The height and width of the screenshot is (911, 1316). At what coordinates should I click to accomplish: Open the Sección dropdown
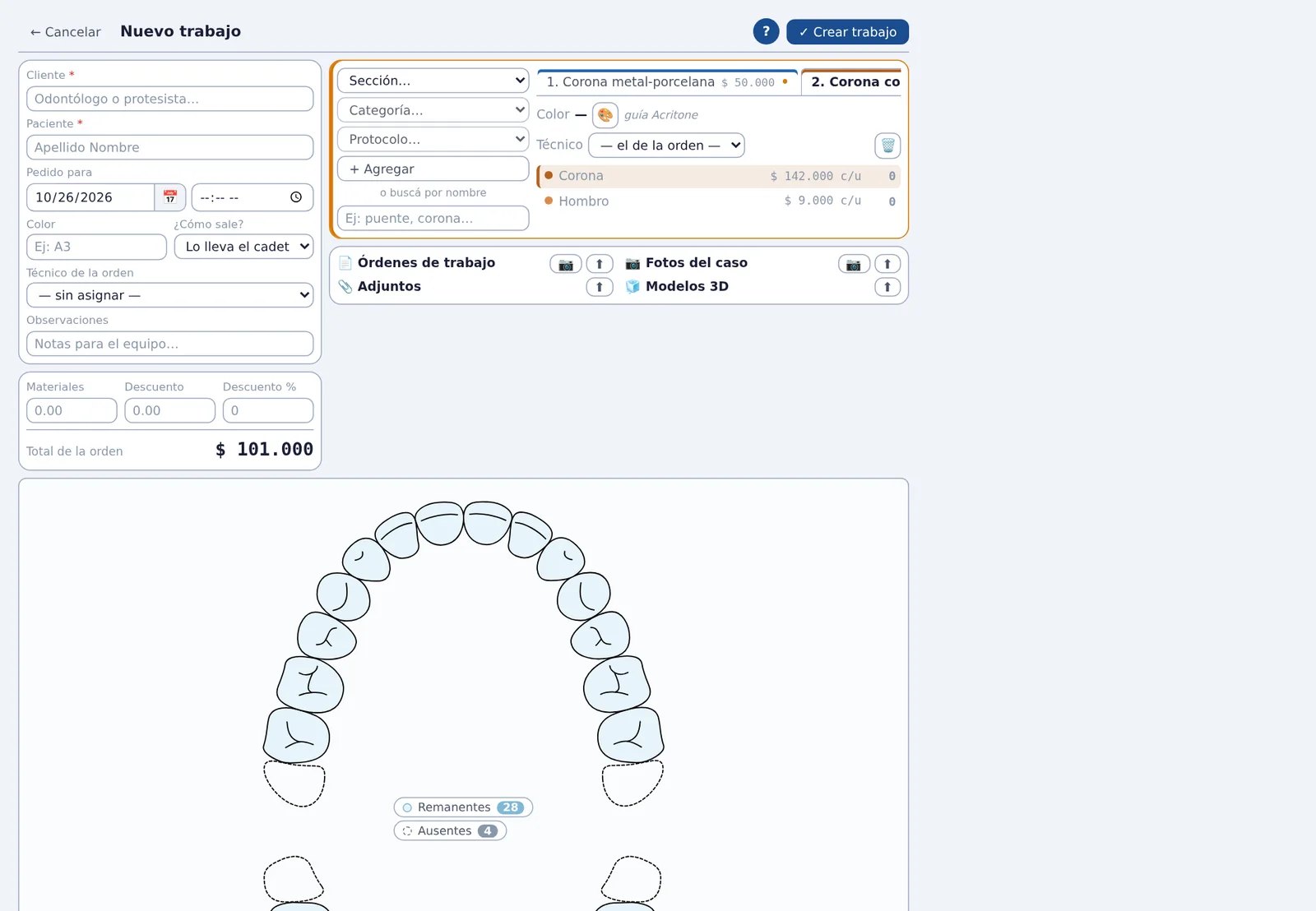[433, 81]
